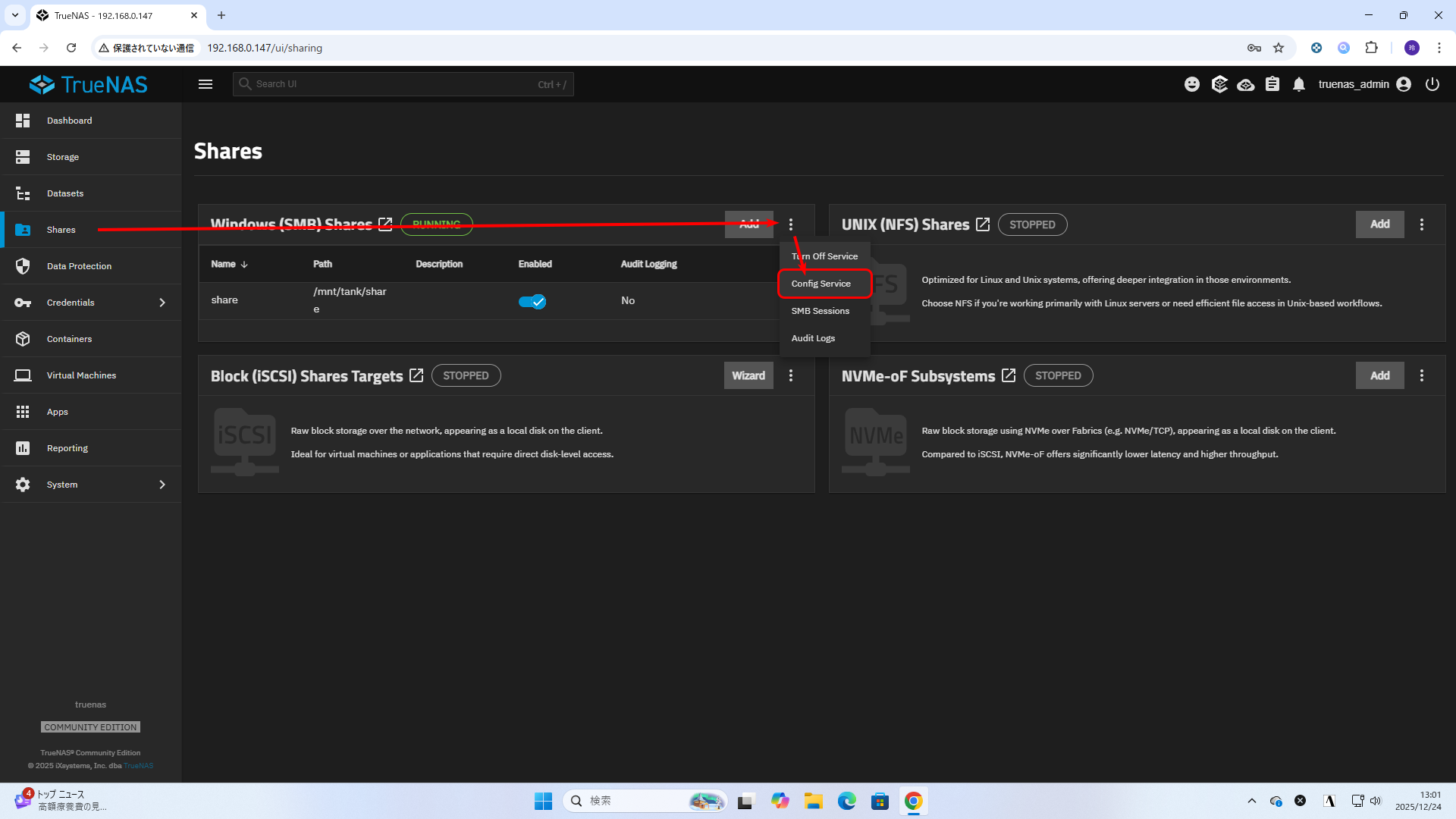This screenshot has width=1456, height=819.
Task: Open external link icon beside iSCSI Shares Targets
Action: 416,375
